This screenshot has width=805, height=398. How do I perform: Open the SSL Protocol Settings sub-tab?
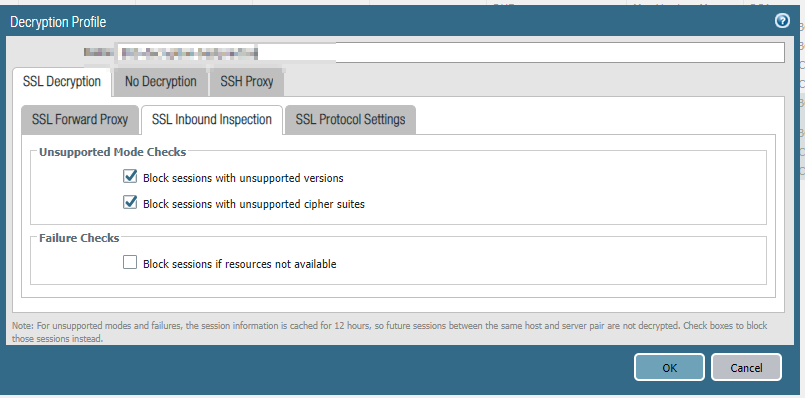pos(350,120)
